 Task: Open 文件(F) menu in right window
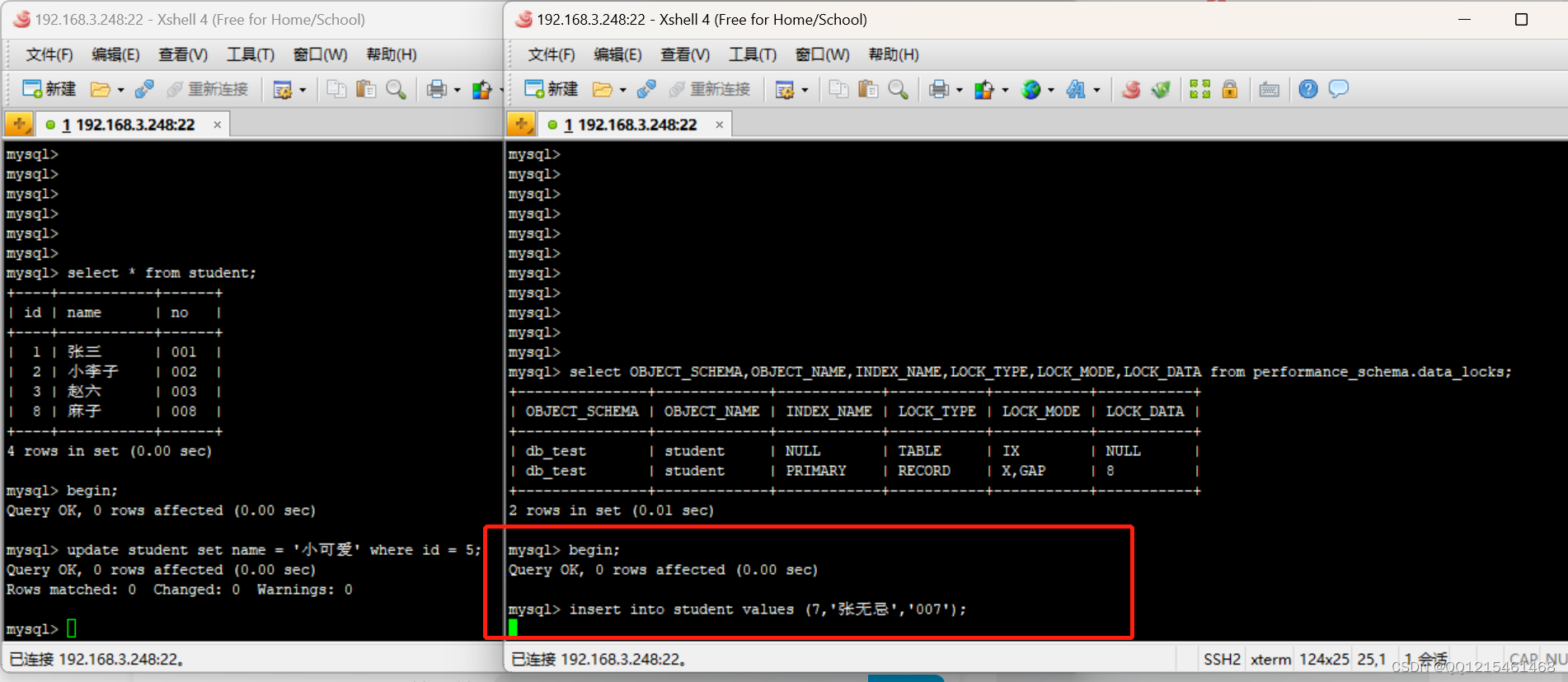pyautogui.click(x=552, y=54)
